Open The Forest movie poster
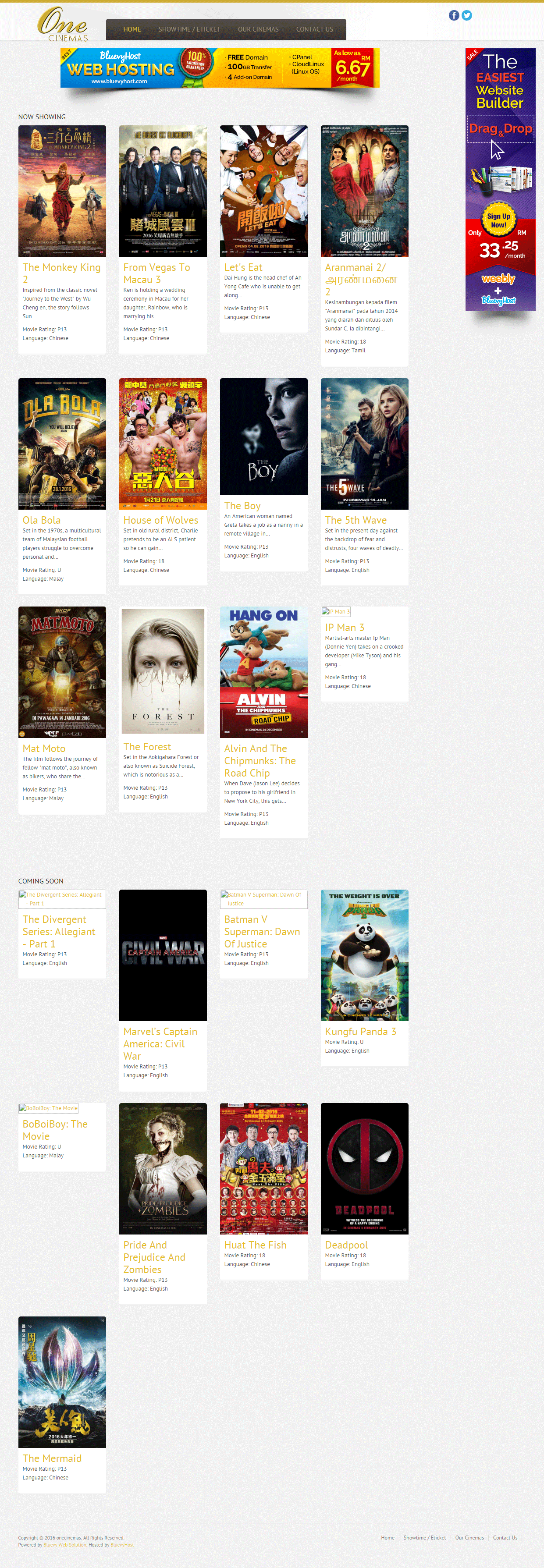The image size is (544, 1568). pyautogui.click(x=163, y=671)
